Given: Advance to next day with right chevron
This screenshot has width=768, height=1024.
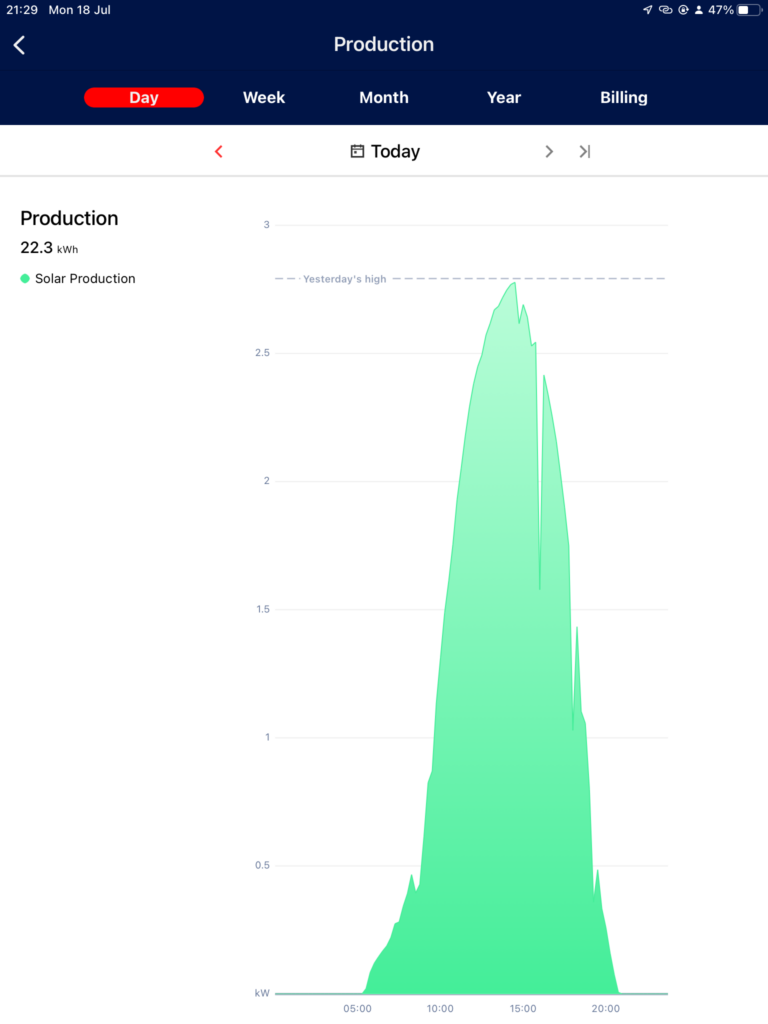Looking at the screenshot, I should [x=549, y=152].
